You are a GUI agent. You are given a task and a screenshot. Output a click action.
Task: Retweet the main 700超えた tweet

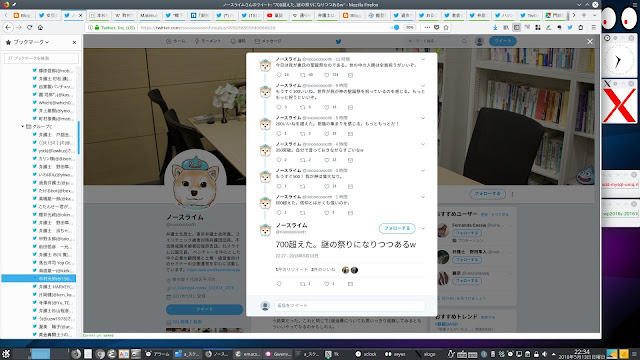(x=303, y=284)
